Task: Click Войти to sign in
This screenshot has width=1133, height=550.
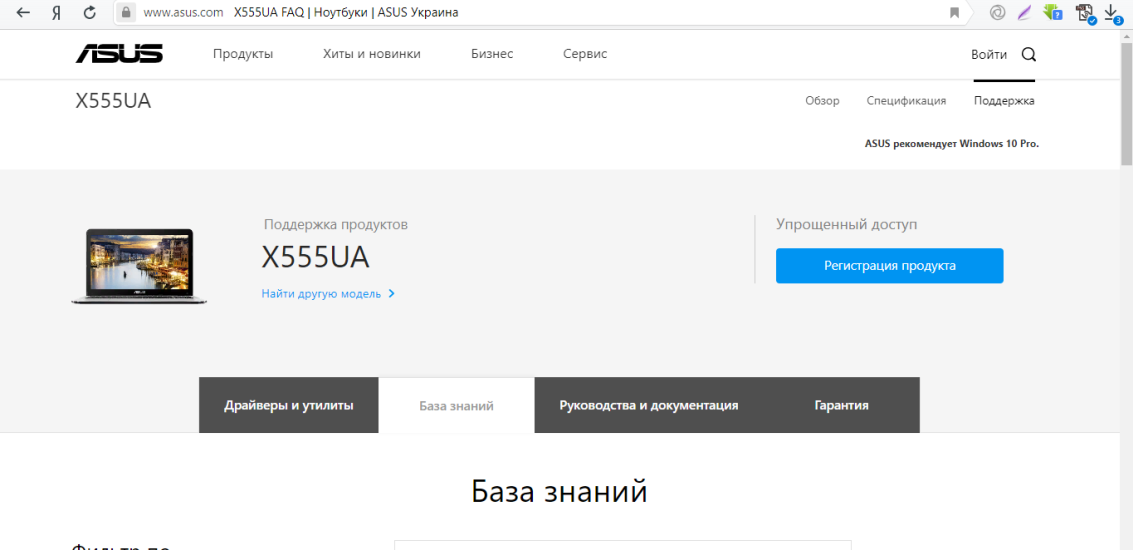Action: point(988,54)
